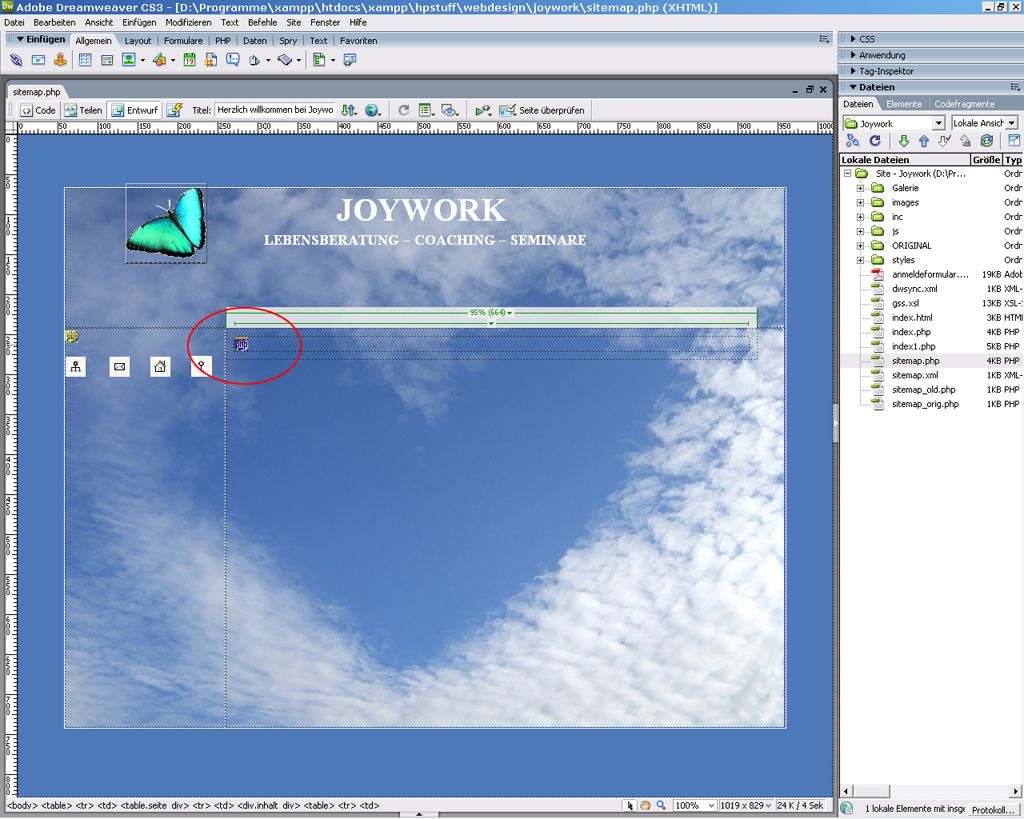Preview page in browser globe icon

(373, 110)
